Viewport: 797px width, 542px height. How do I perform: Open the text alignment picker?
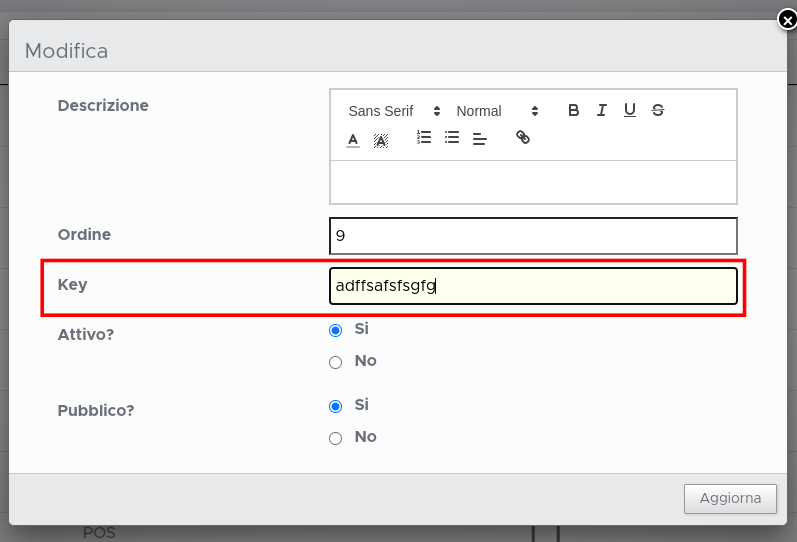[480, 138]
